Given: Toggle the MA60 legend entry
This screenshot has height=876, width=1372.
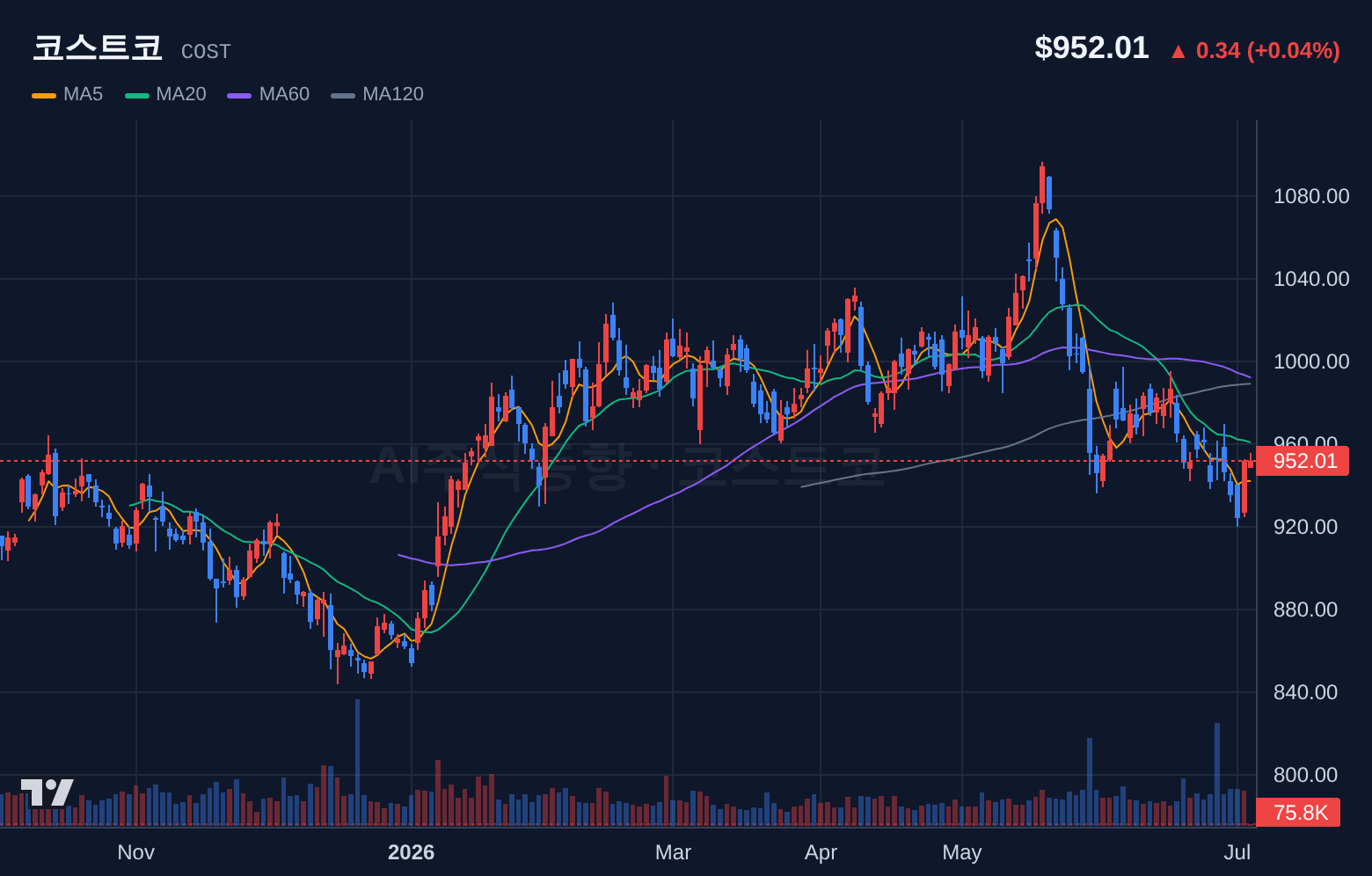Looking at the screenshot, I should point(268,94).
